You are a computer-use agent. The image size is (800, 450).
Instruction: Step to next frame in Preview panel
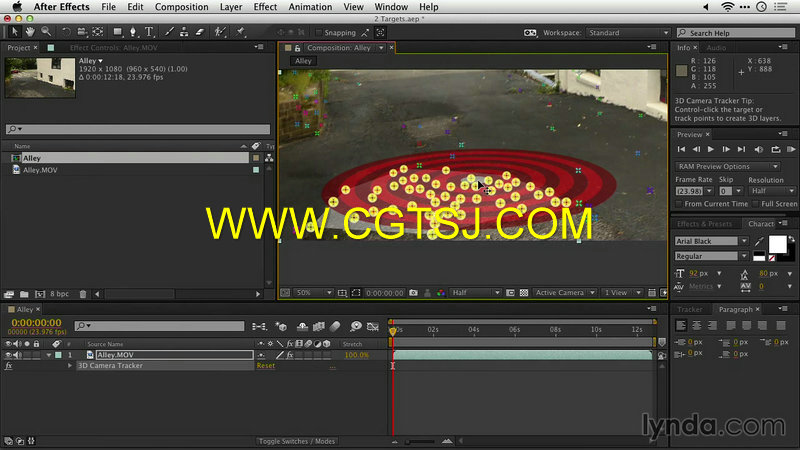726,149
